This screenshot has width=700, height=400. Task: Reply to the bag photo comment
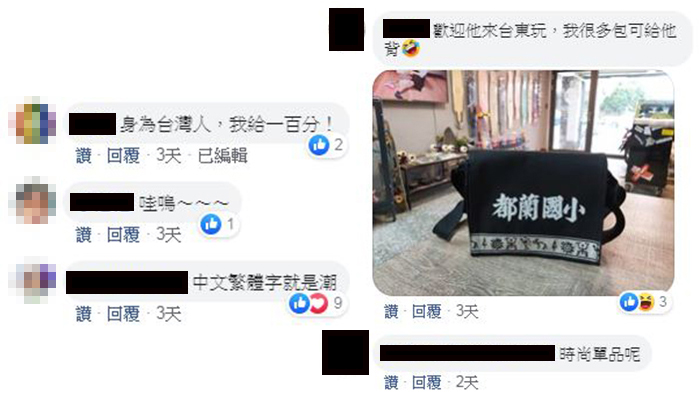(x=426, y=312)
